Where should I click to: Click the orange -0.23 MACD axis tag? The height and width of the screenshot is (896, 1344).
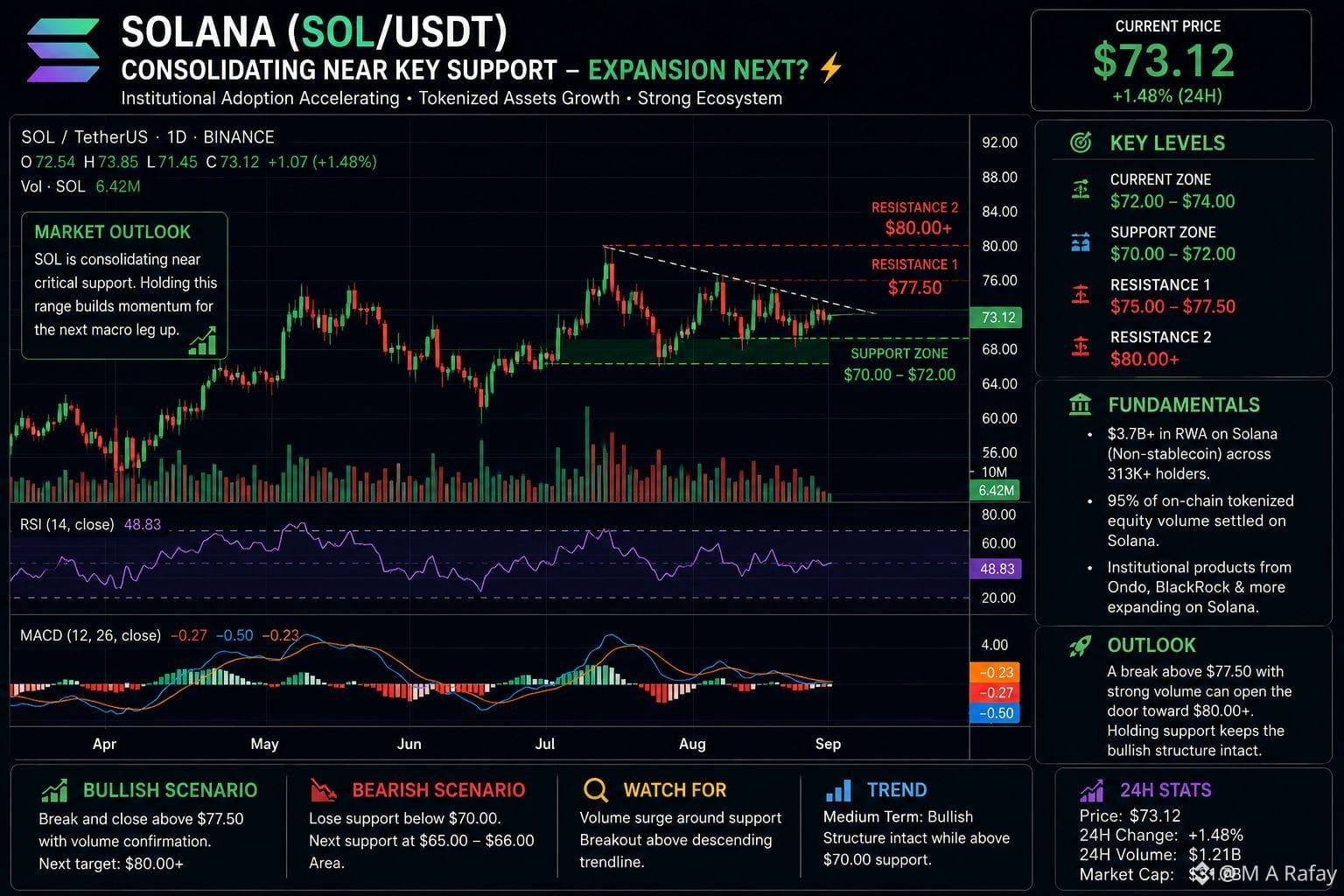[996, 673]
